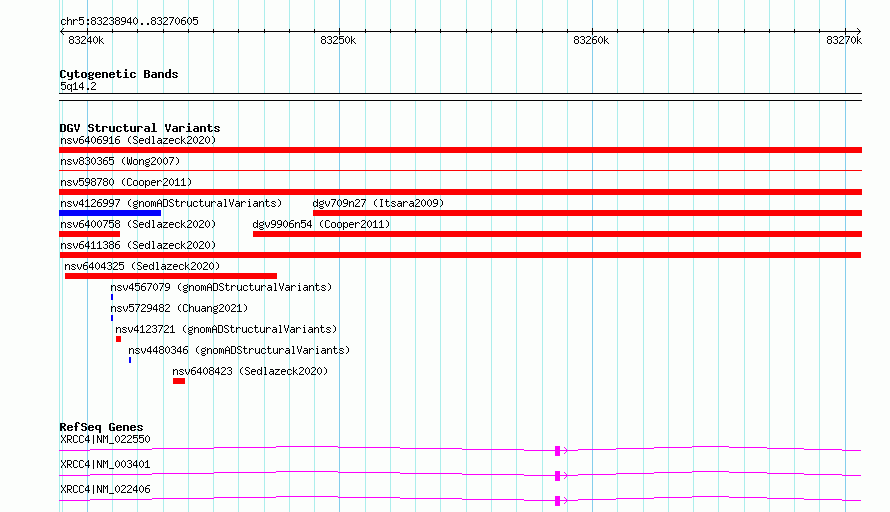Select the tiny blue nsv4480346 marker
The height and width of the screenshot is (512, 890).
(x=130, y=360)
